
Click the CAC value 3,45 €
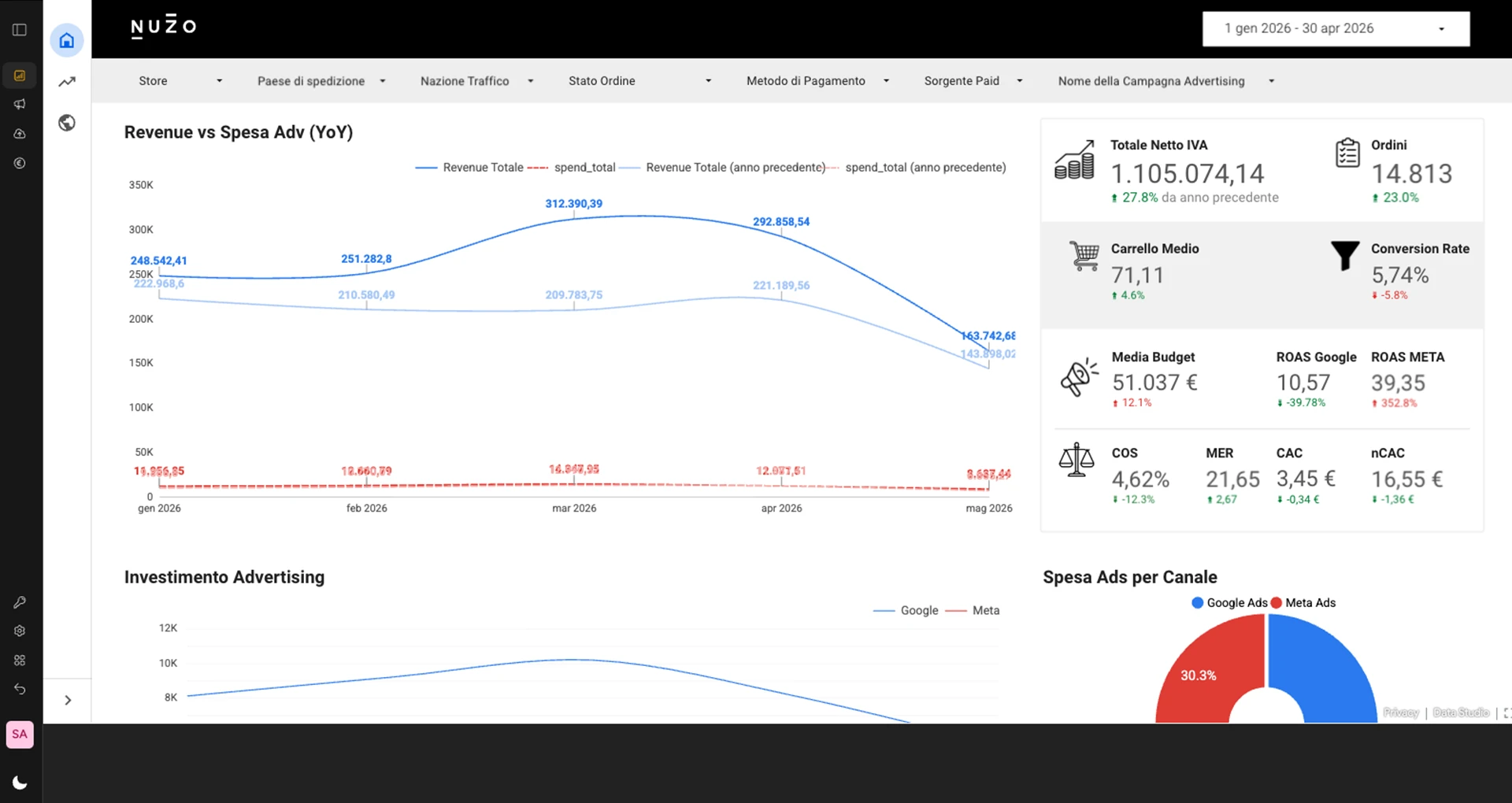[x=1306, y=479]
